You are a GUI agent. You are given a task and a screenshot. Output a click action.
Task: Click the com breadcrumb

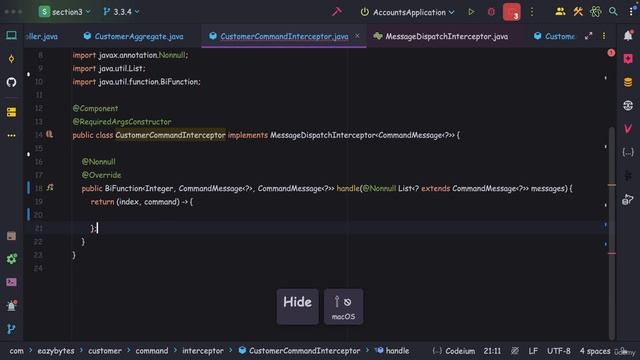pos(16,351)
